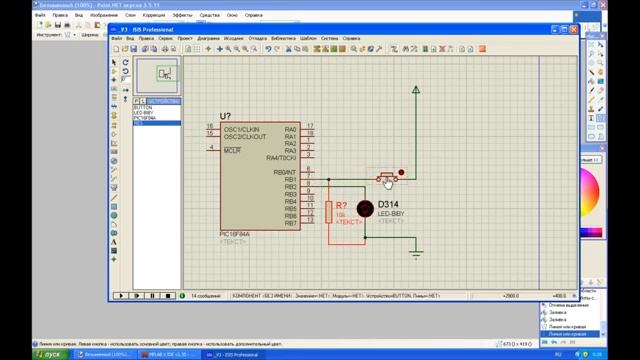
Task: Select the 2D line graphics tool
Action: tap(114, 198)
